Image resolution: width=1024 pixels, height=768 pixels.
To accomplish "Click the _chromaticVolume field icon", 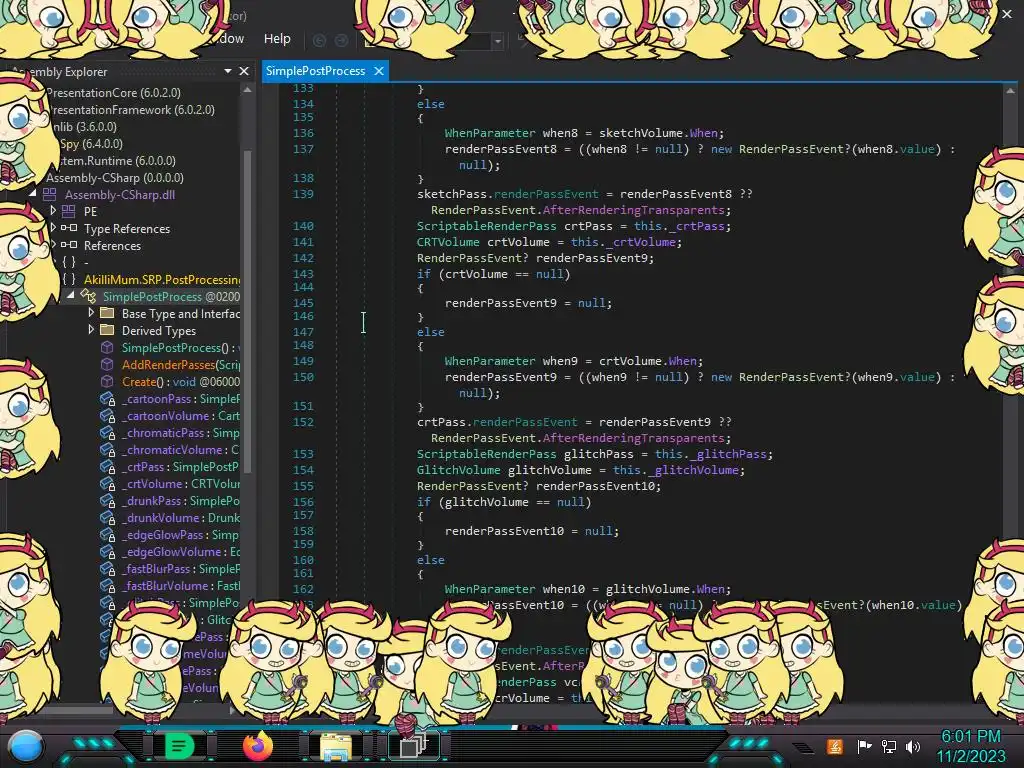I will pyautogui.click(x=108, y=449).
